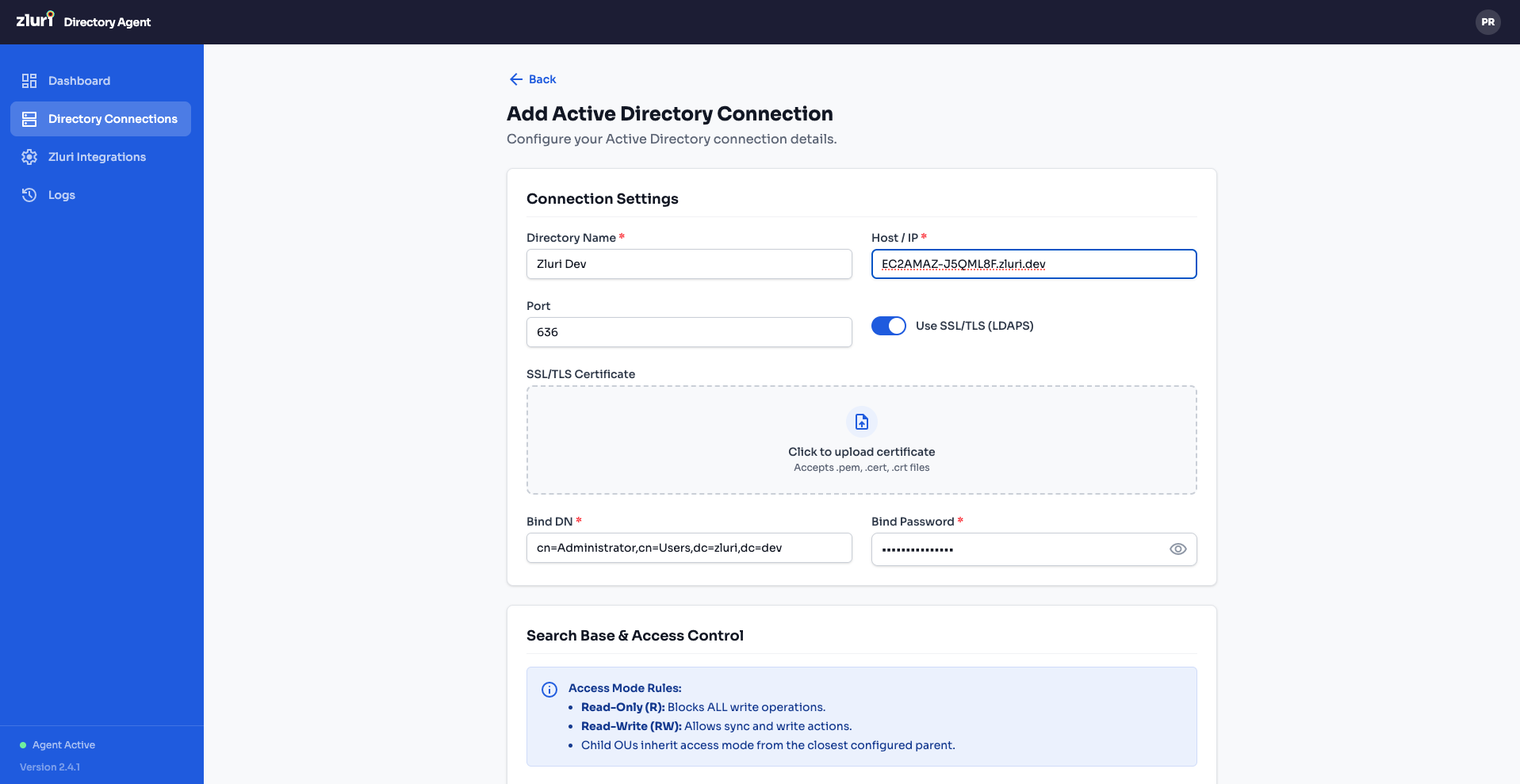The height and width of the screenshot is (784, 1520).
Task: Open Zluri Integrations via its gear icon
Action: click(x=29, y=156)
